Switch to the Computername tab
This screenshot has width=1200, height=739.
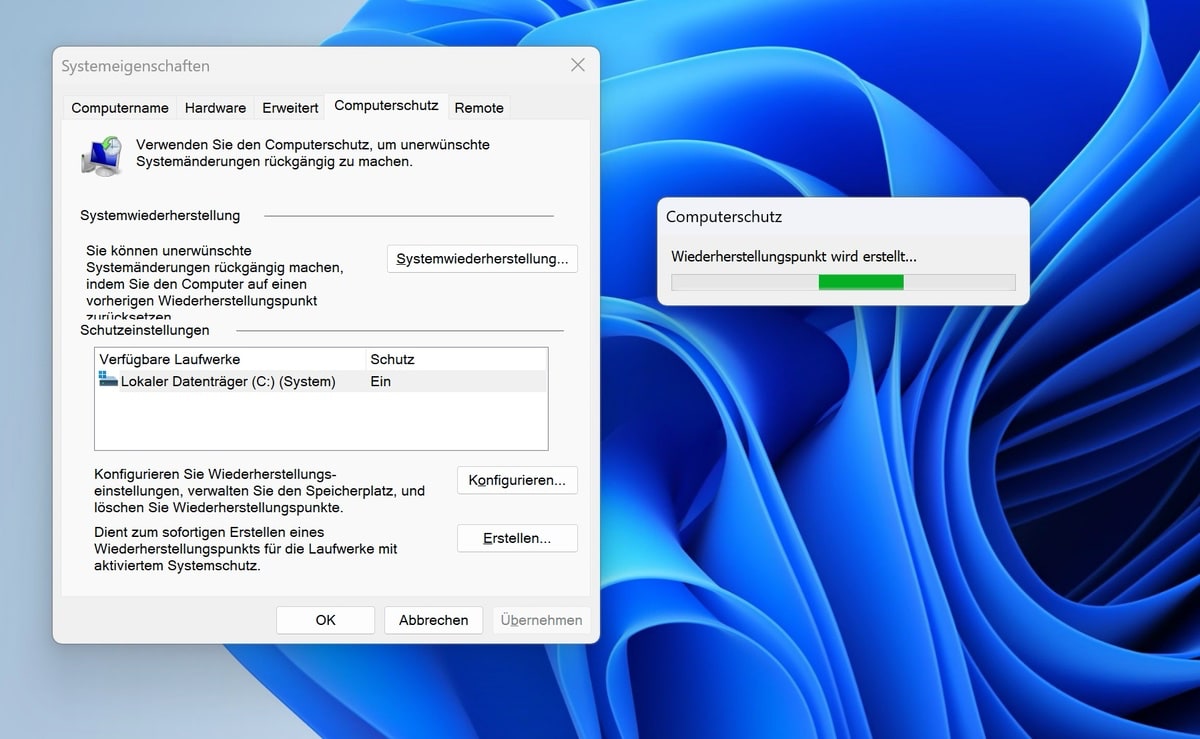click(120, 108)
